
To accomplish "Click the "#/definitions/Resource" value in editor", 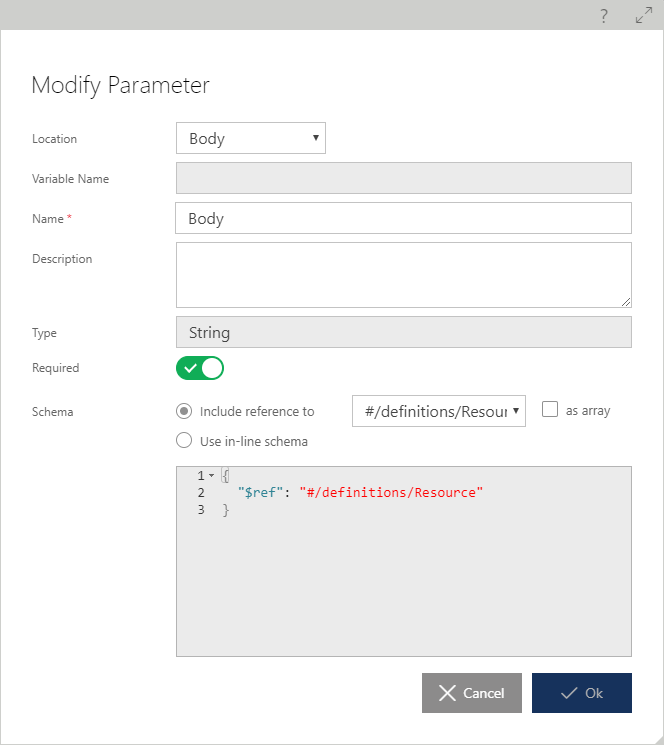I will point(391,492).
